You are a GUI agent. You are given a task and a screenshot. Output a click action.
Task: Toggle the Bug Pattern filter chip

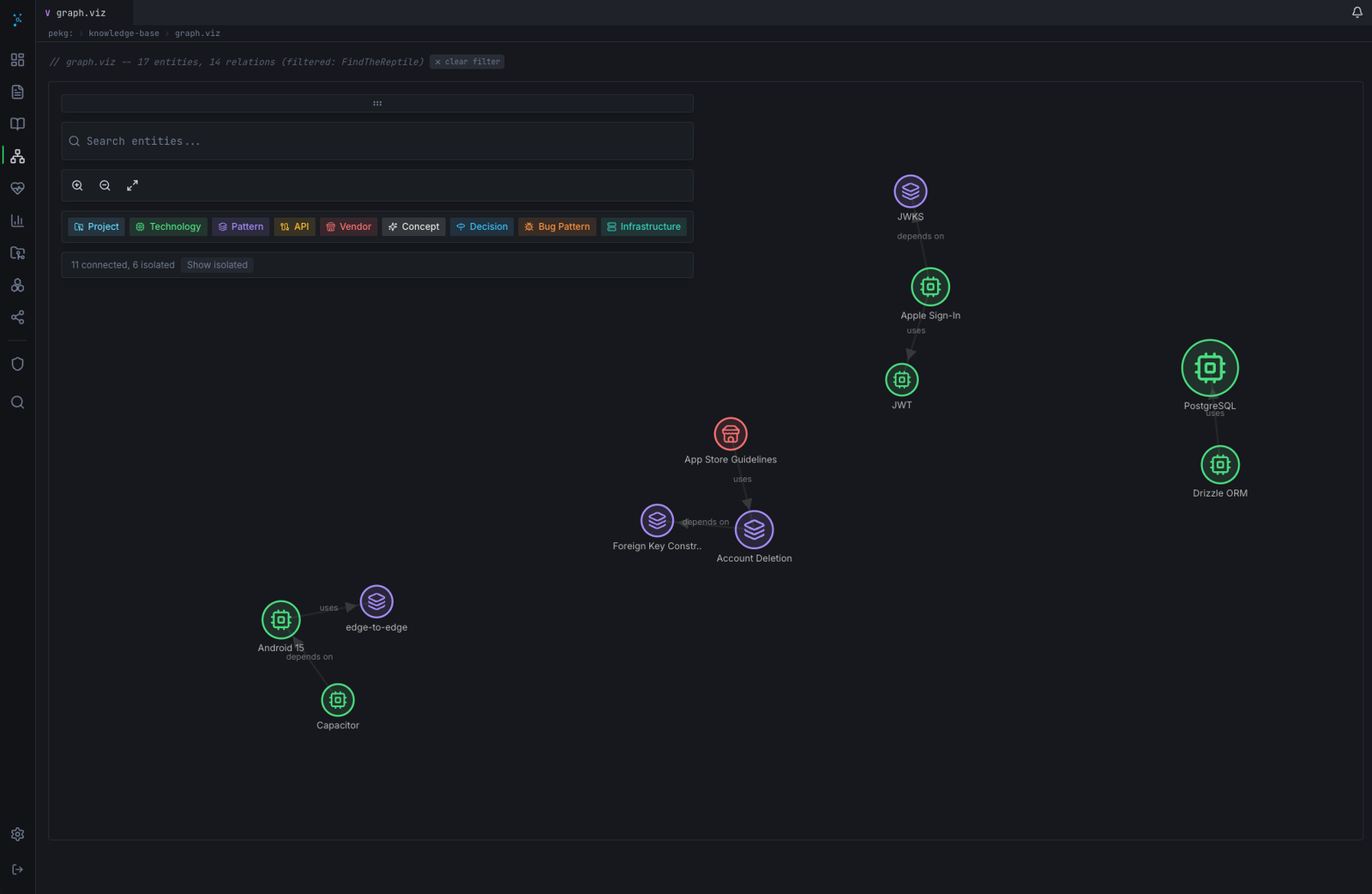coord(557,227)
